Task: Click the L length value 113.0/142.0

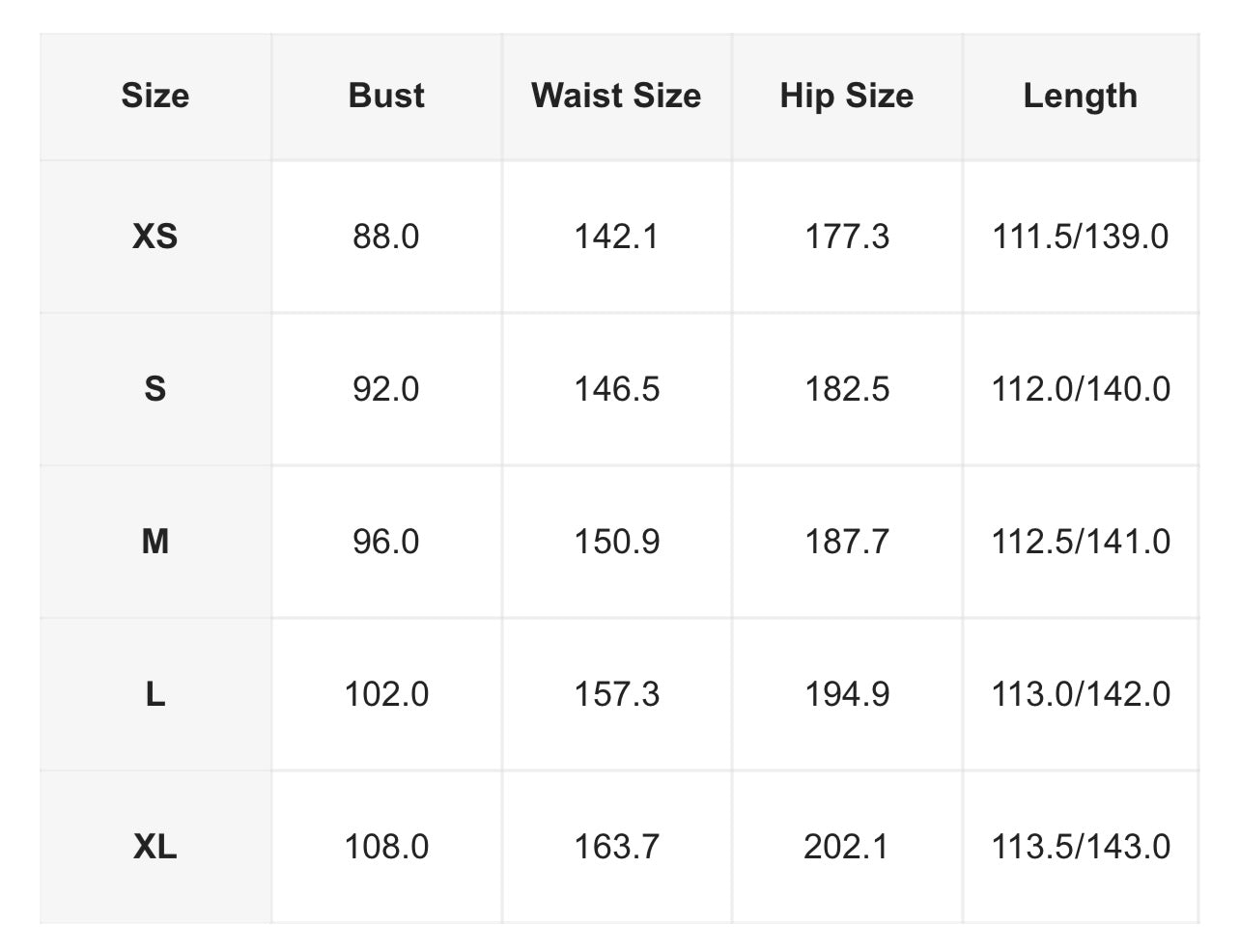Action: pyautogui.click(x=1080, y=694)
